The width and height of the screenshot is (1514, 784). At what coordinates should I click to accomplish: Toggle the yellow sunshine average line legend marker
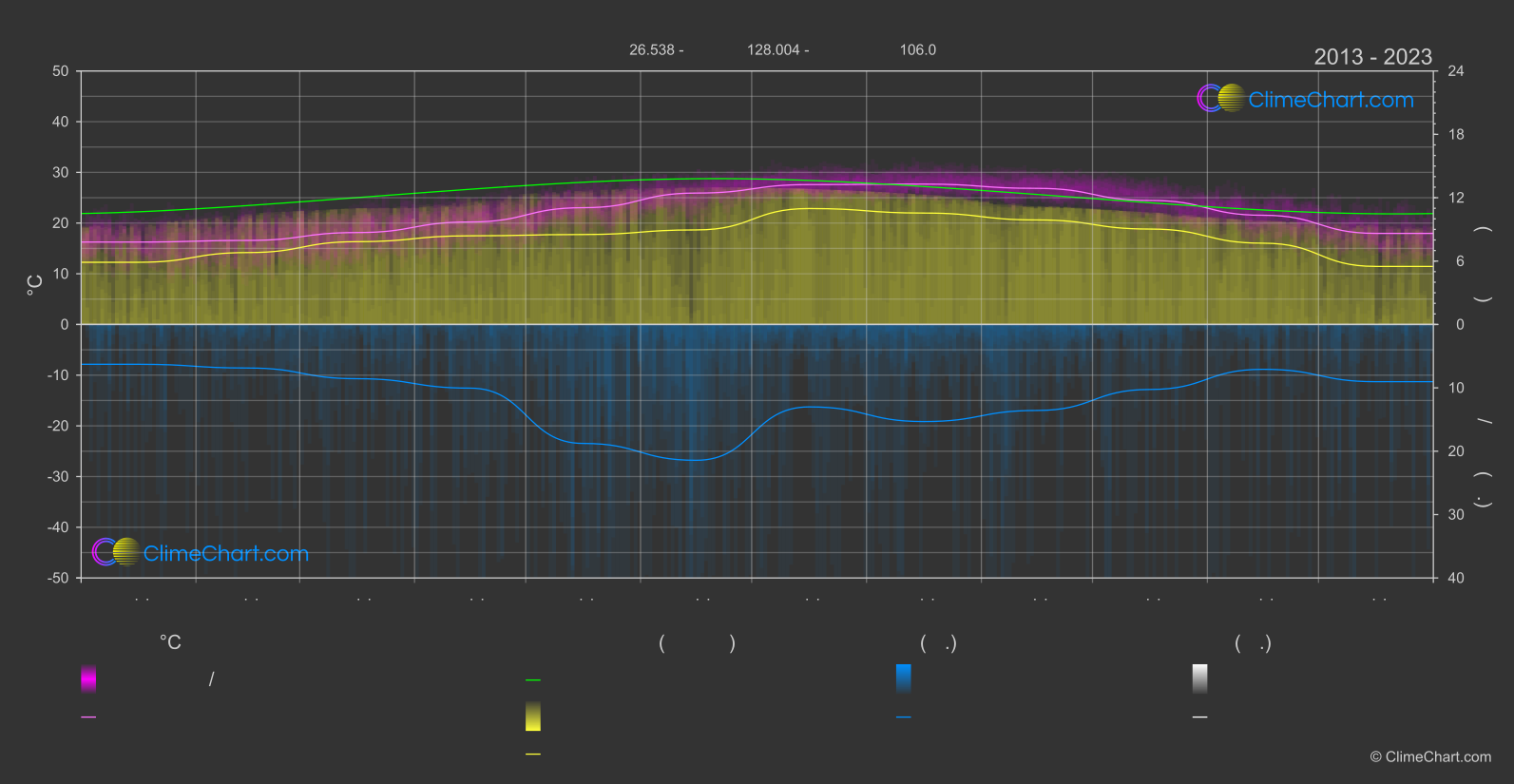click(533, 755)
